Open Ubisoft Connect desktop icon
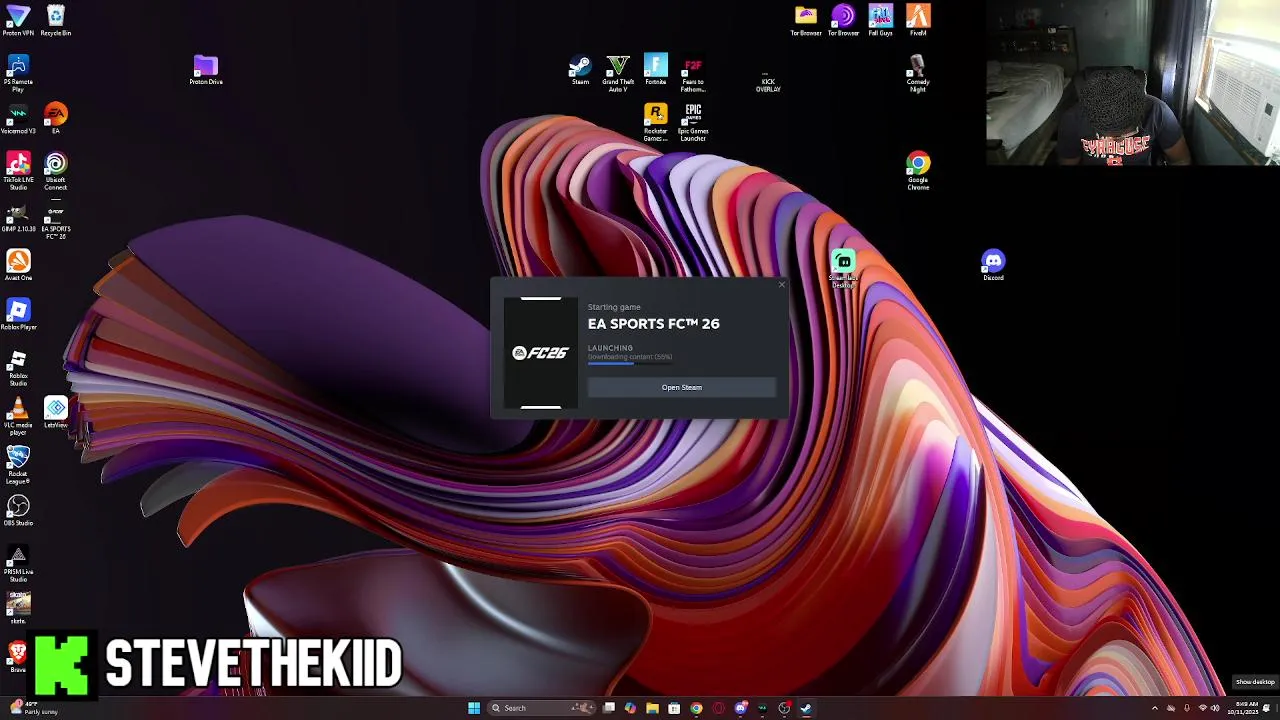 (55, 170)
